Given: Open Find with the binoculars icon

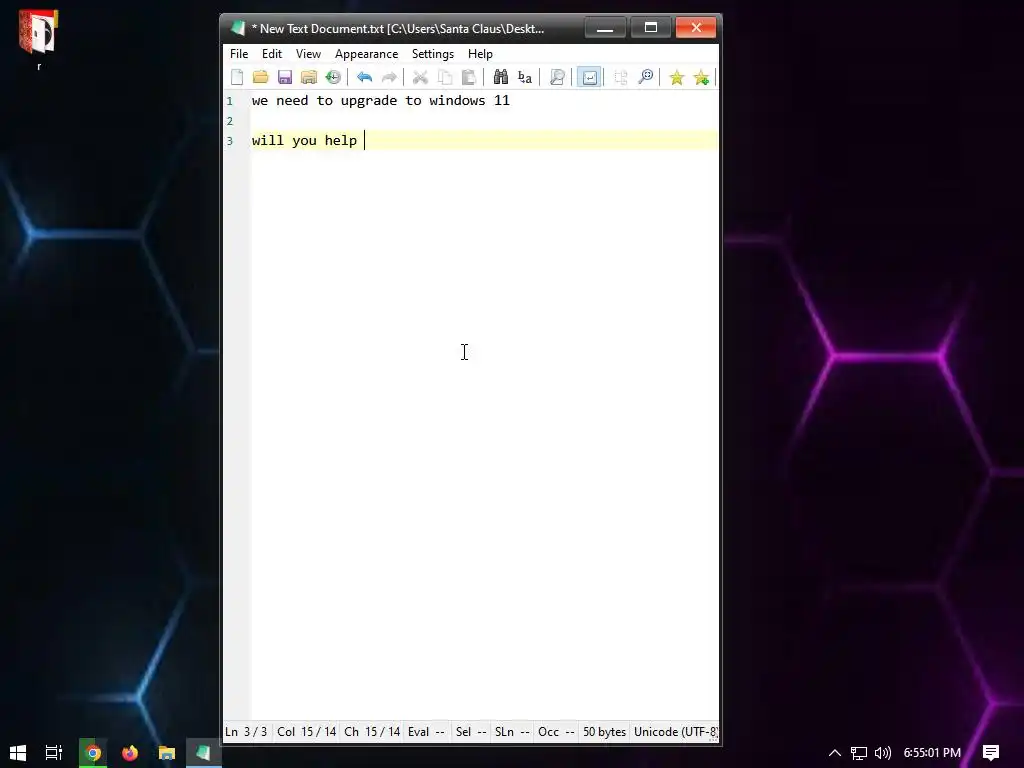Looking at the screenshot, I should (501, 77).
